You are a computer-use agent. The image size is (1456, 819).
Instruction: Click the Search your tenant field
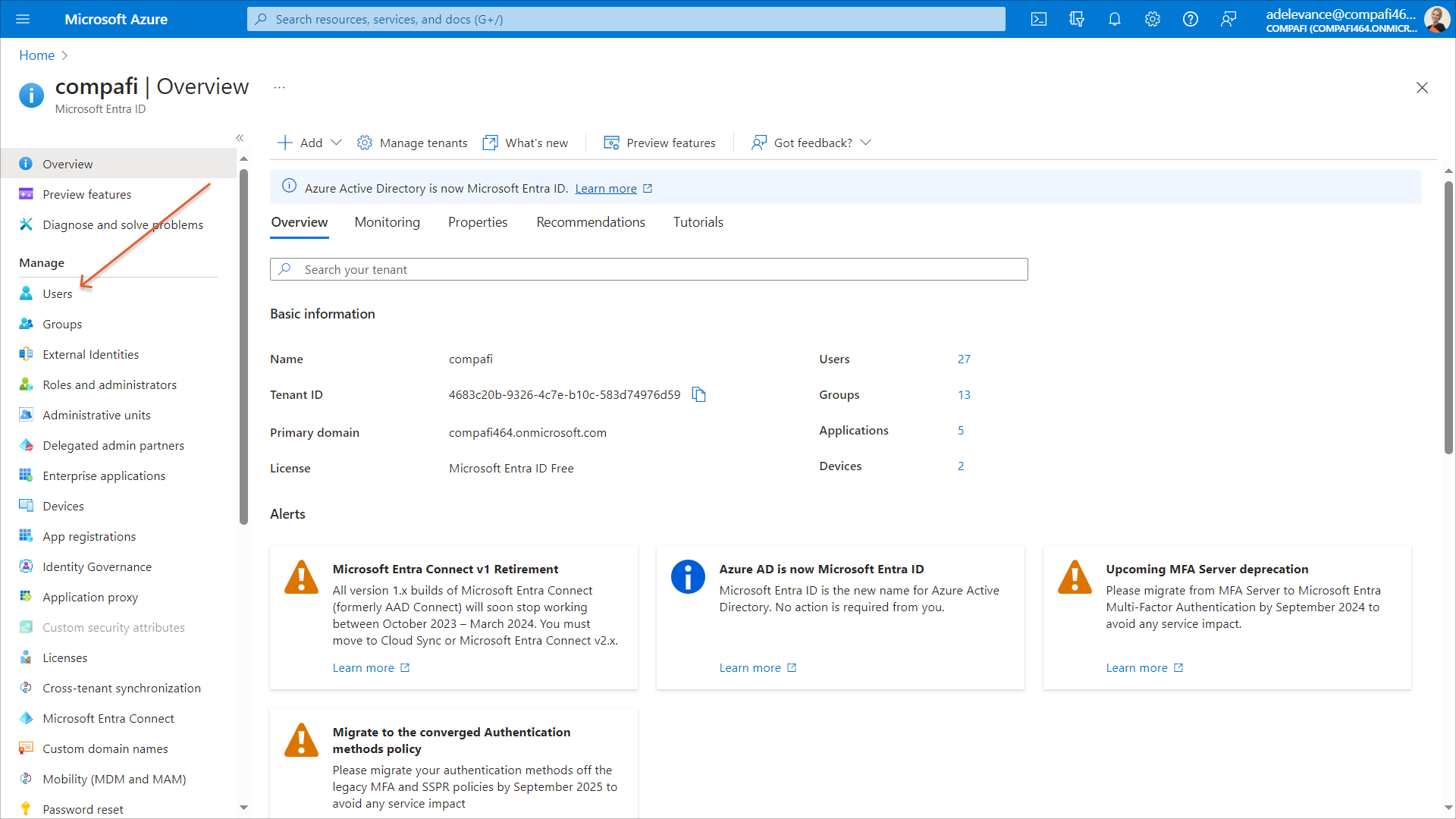coord(648,269)
